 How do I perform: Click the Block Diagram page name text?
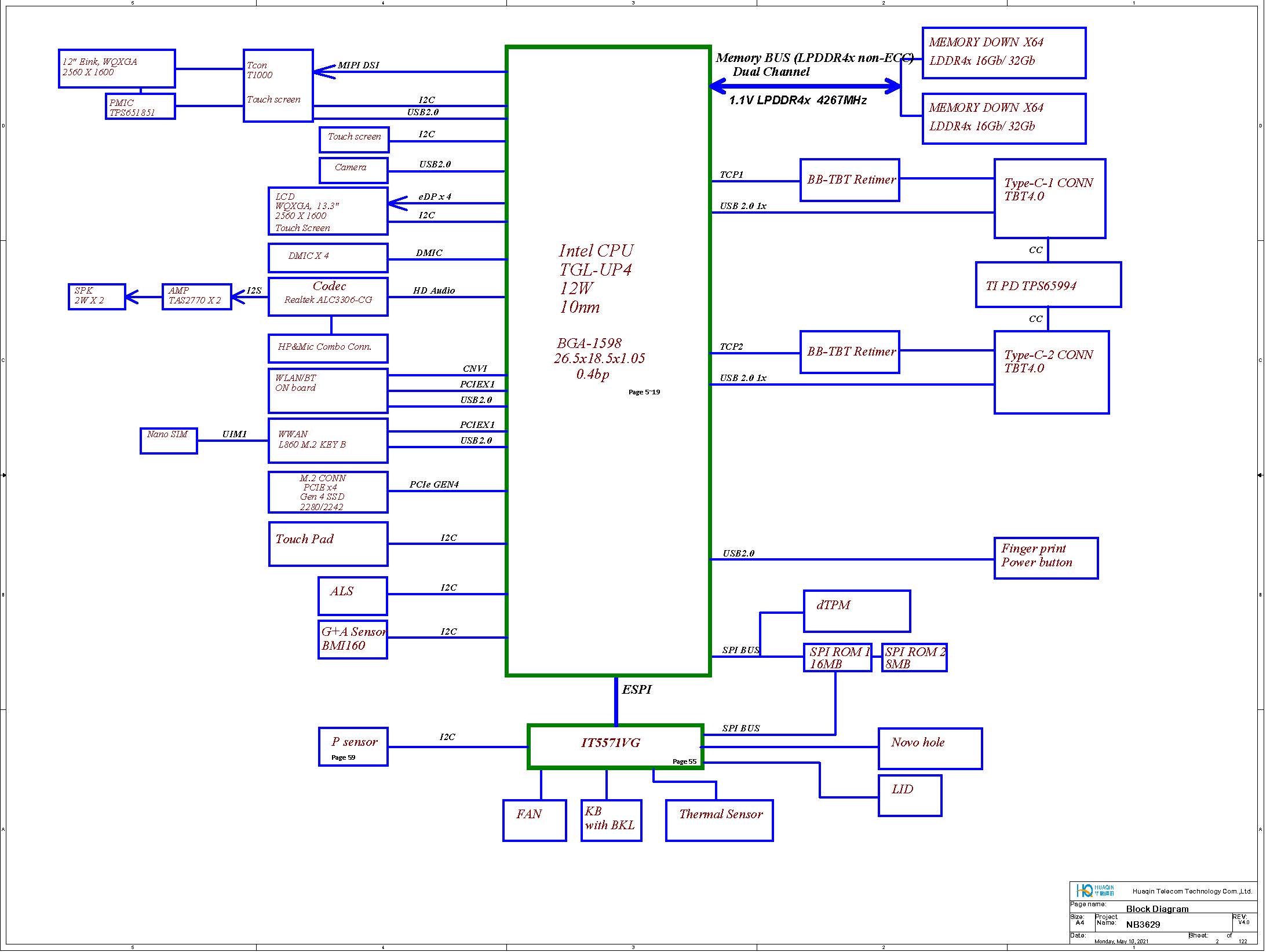pyautogui.click(x=1156, y=909)
